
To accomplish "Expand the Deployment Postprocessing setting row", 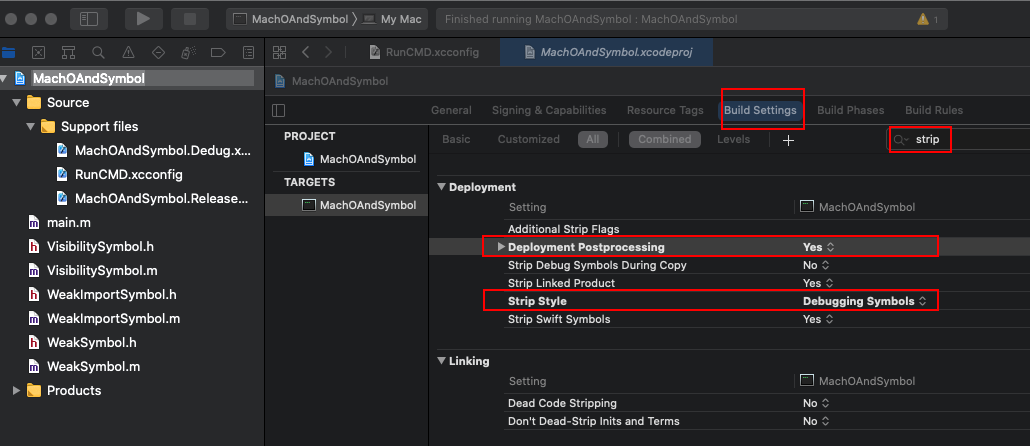I will pos(501,247).
